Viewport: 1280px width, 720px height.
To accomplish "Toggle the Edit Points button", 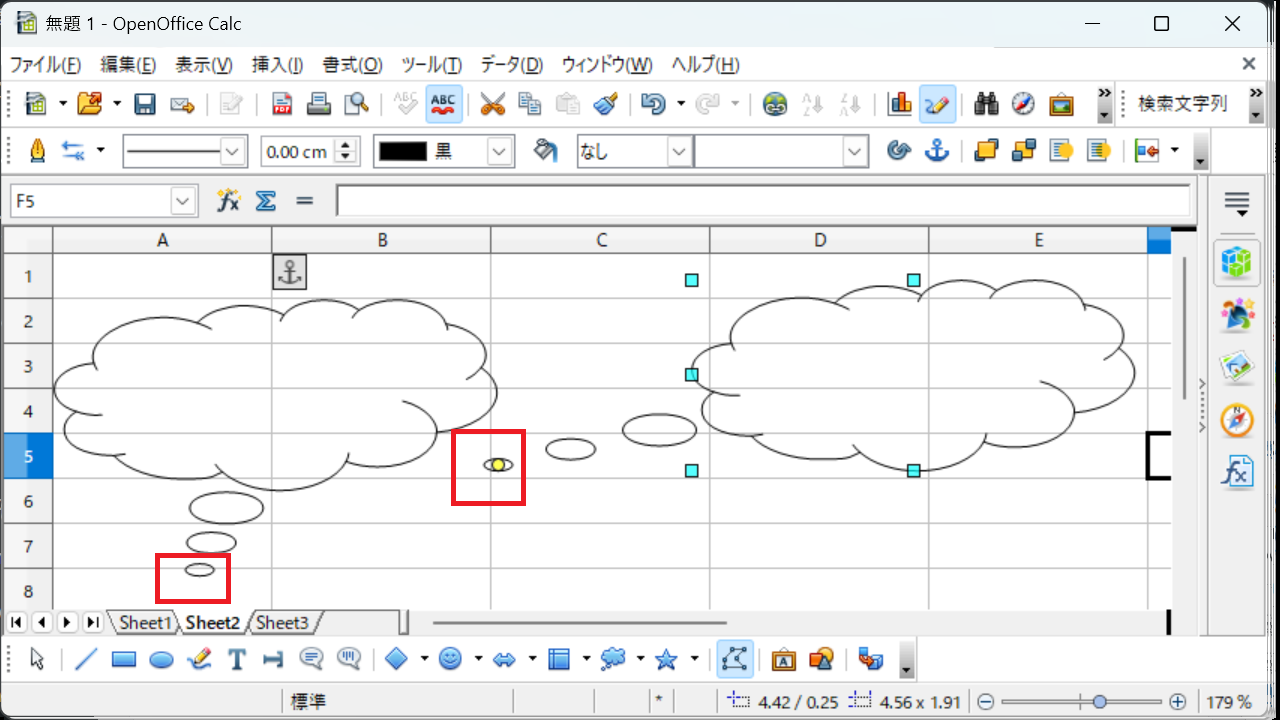I will 735,659.
